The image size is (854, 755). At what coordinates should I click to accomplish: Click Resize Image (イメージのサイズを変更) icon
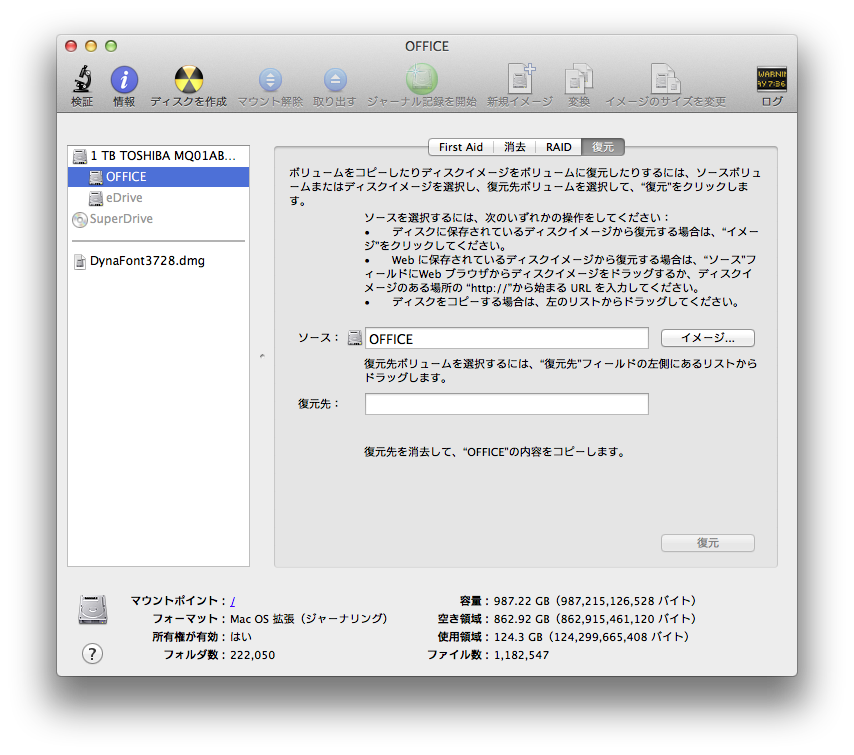666,79
